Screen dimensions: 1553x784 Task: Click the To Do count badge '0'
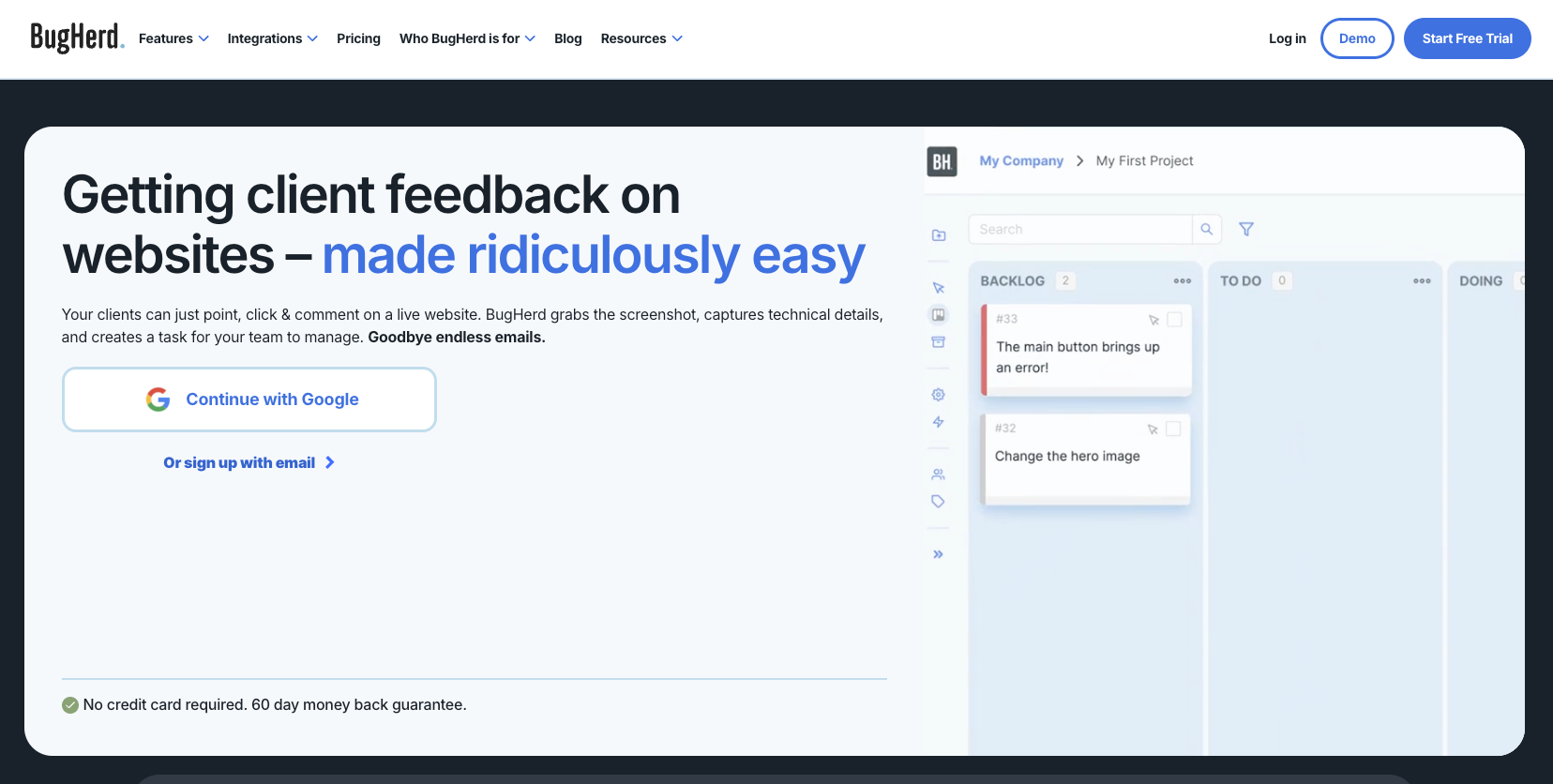[1282, 280]
